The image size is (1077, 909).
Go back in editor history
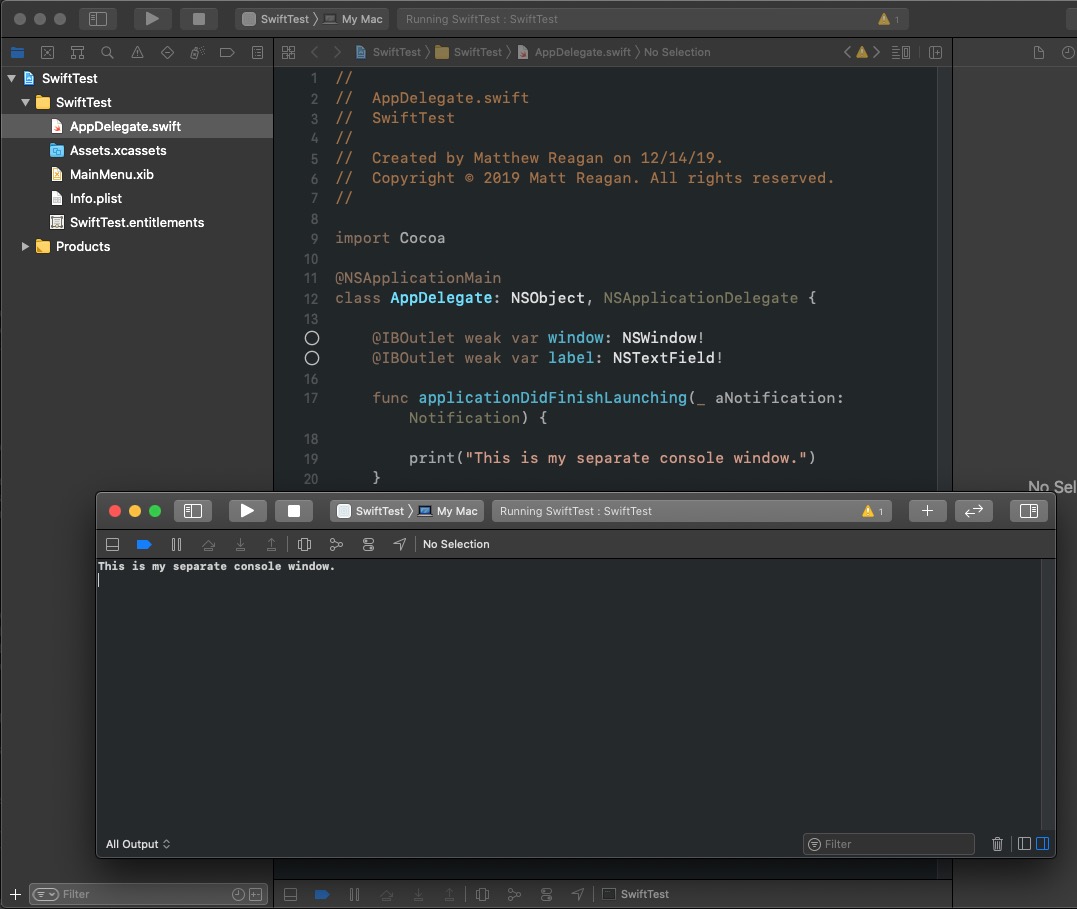315,52
